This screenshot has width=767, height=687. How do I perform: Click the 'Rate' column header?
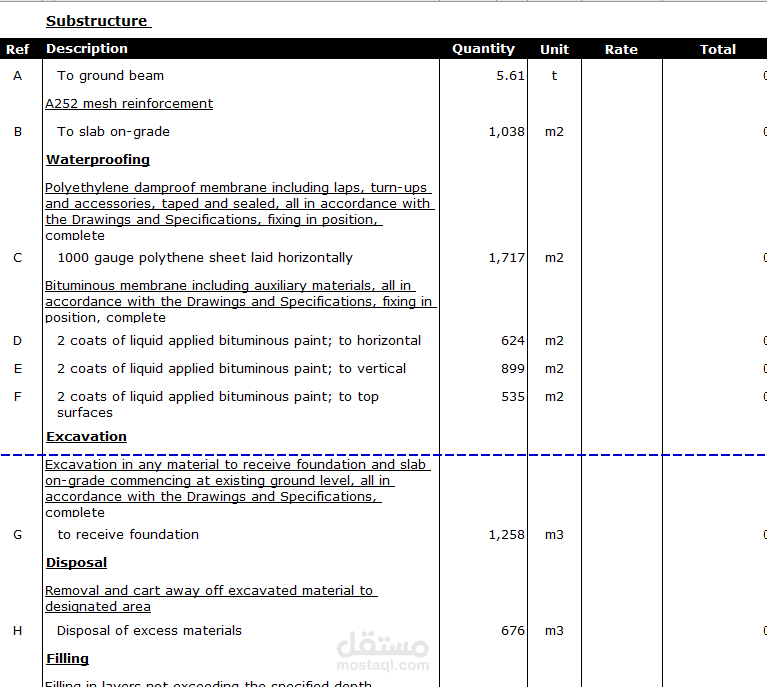coord(621,49)
